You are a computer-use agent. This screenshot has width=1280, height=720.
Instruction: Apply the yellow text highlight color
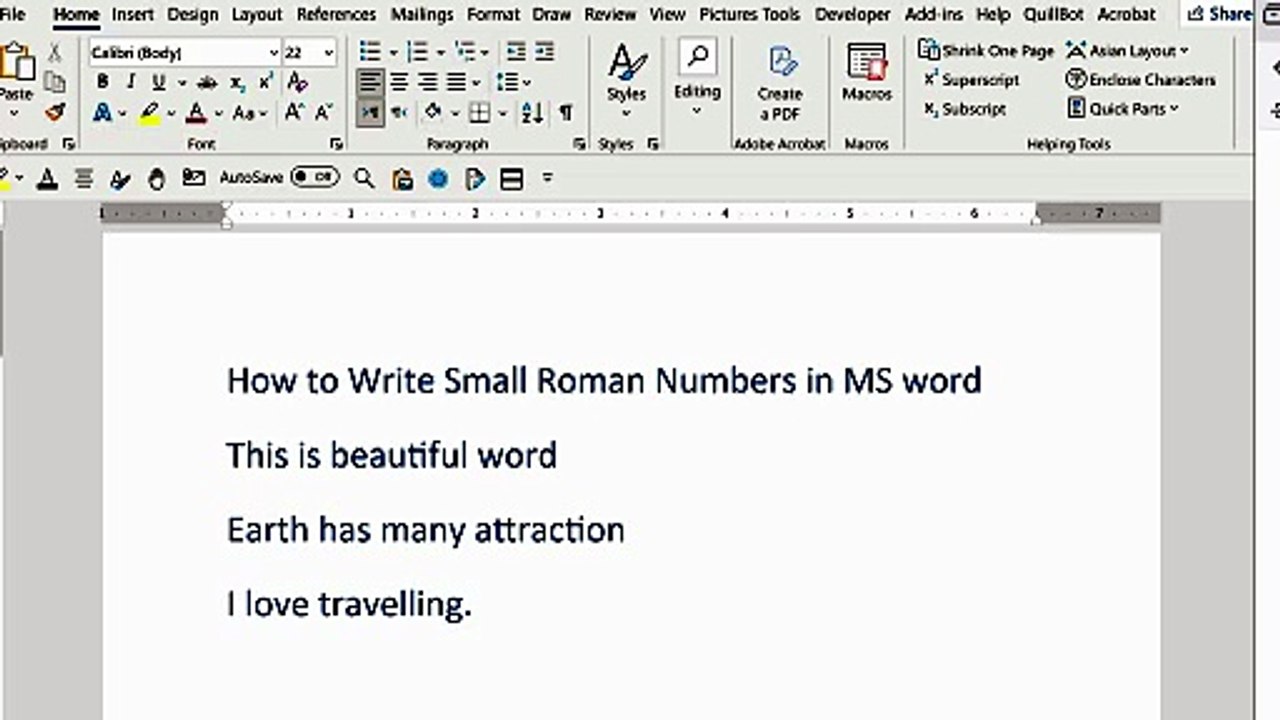pos(149,113)
